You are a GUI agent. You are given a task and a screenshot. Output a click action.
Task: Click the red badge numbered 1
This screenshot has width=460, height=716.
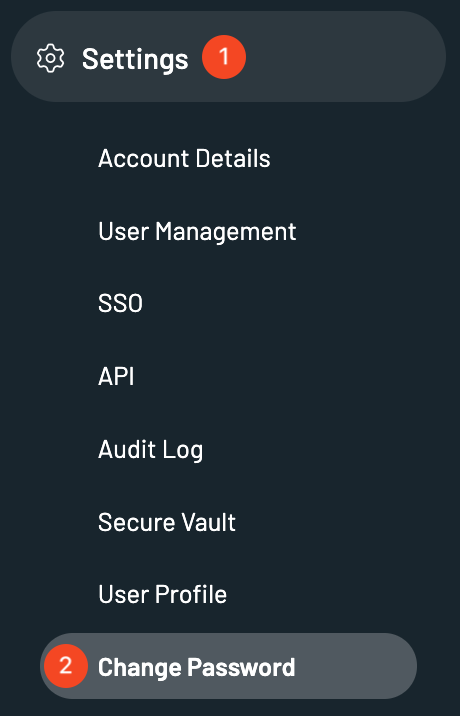coord(224,57)
